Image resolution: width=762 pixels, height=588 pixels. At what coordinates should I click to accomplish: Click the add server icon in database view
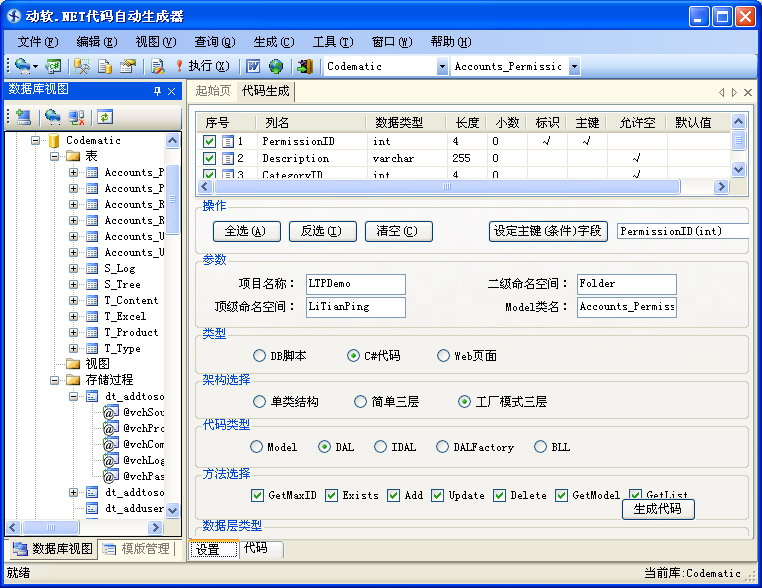coord(23,117)
